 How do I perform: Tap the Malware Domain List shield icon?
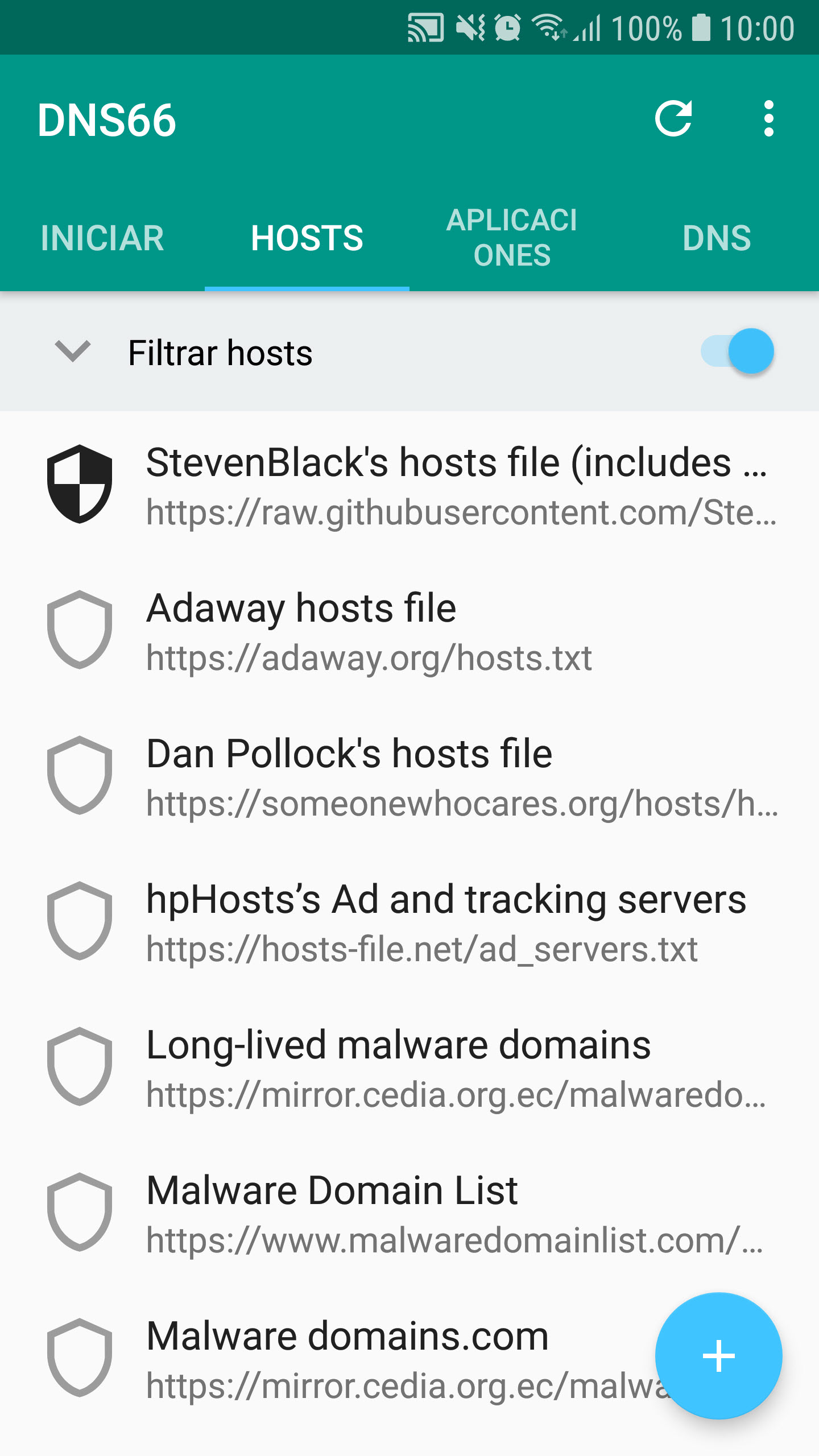(x=80, y=1212)
